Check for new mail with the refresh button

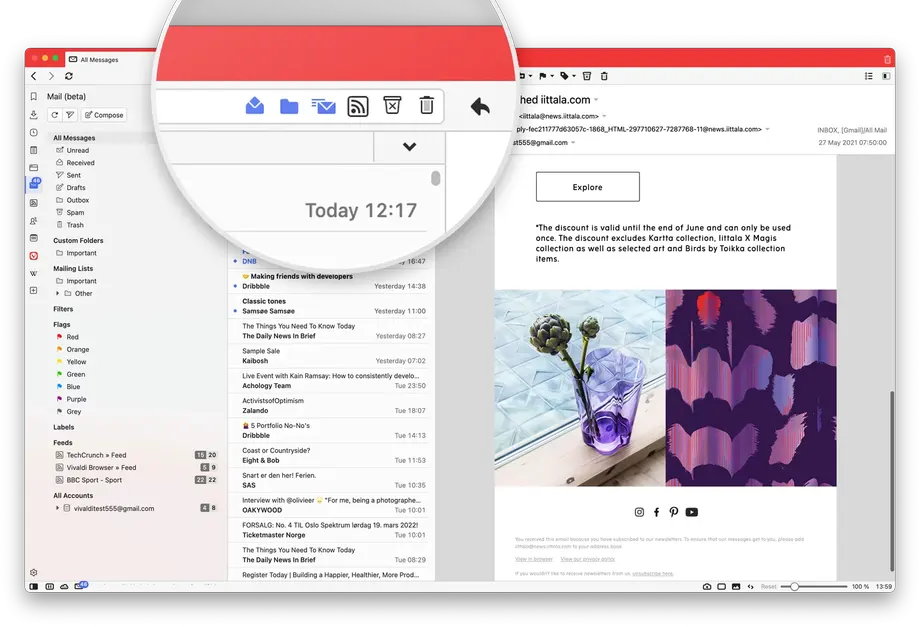tap(55, 115)
